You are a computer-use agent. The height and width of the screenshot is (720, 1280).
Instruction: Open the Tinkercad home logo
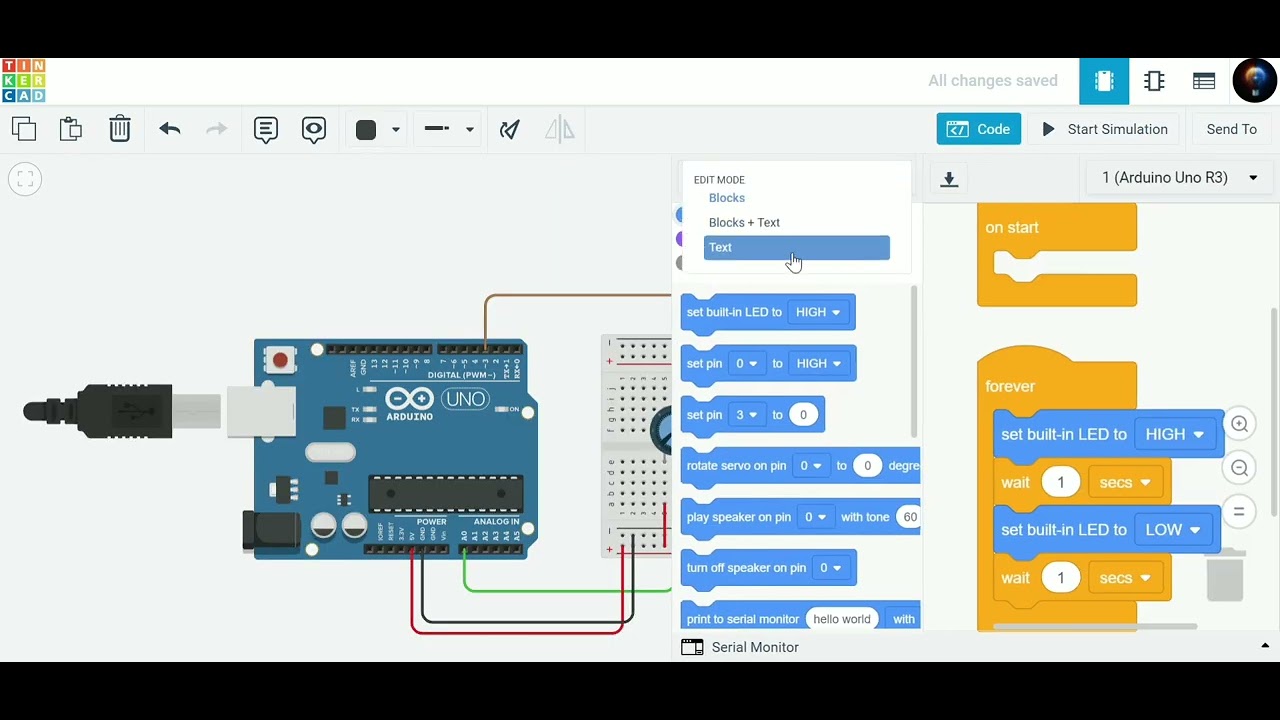point(24,81)
